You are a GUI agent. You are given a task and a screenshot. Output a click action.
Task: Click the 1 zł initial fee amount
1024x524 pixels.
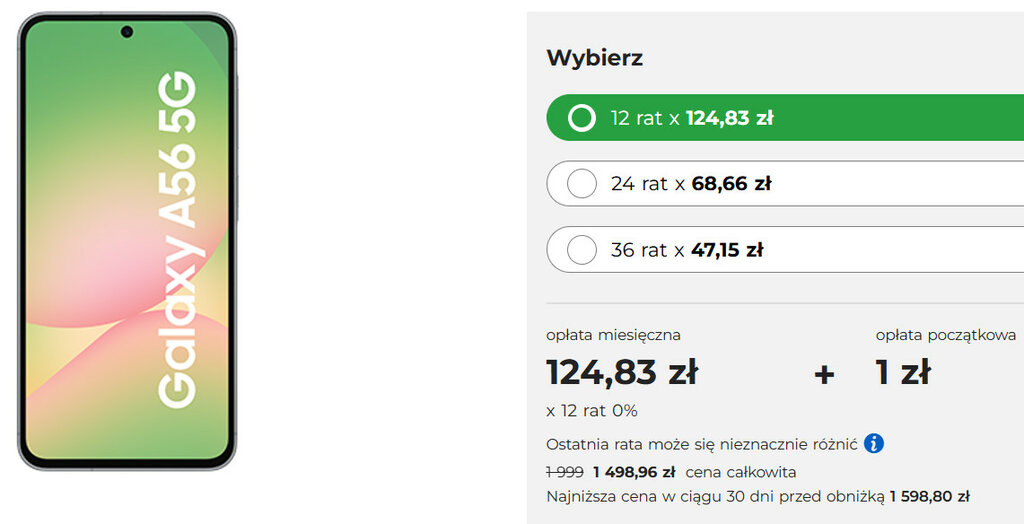tap(902, 373)
